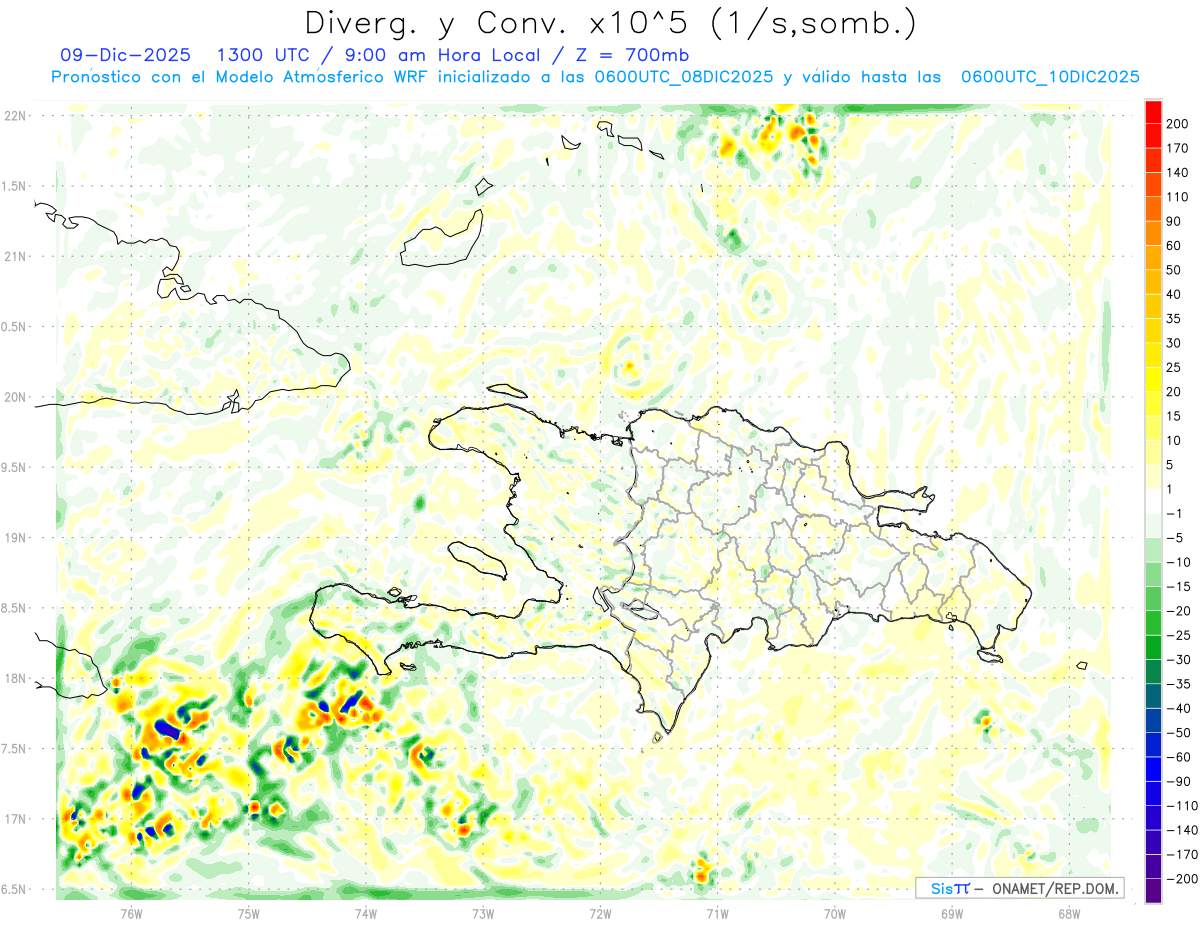
Task: Click the '20N' latitude label
Action: [14, 397]
